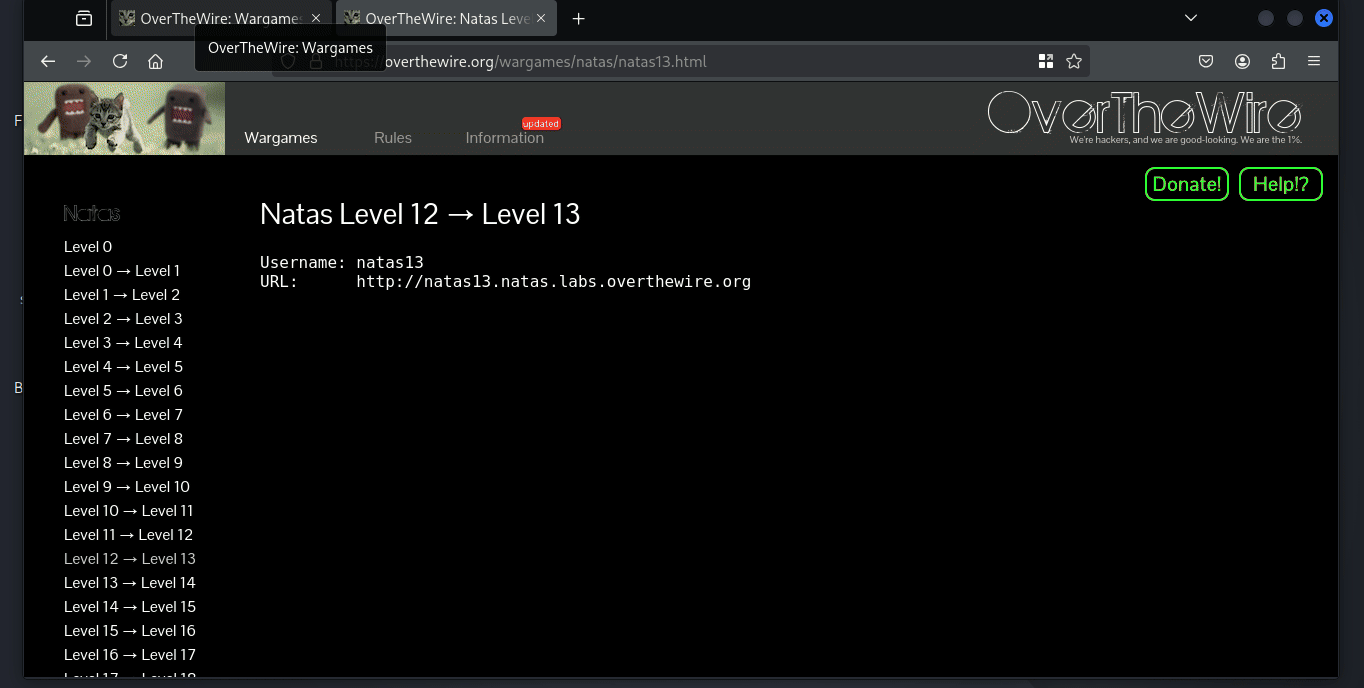Open Level 2 → Level 3 link
This screenshot has height=688, width=1364.
(123, 319)
